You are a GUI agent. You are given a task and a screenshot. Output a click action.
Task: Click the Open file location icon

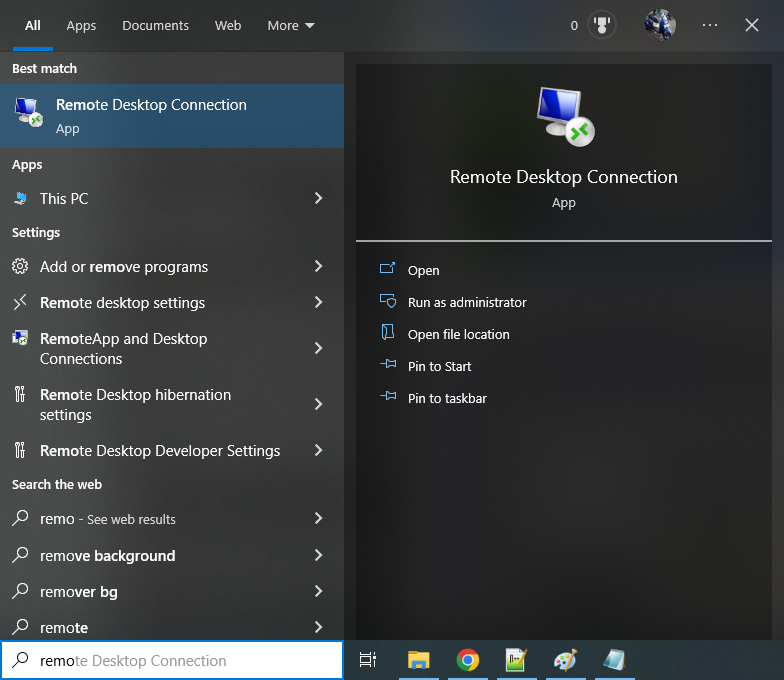(388, 332)
